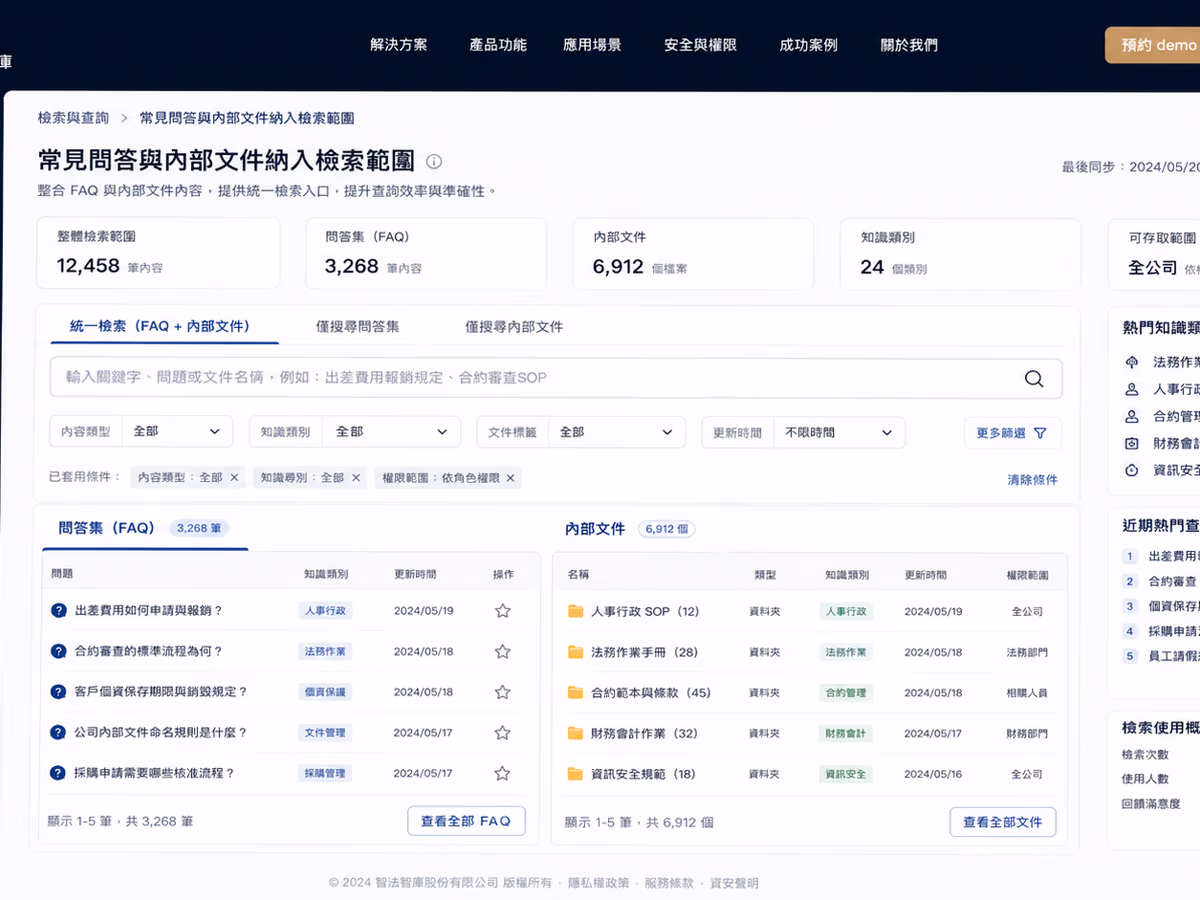Remove the 知識尋別：全部 filter chip

pos(355,478)
